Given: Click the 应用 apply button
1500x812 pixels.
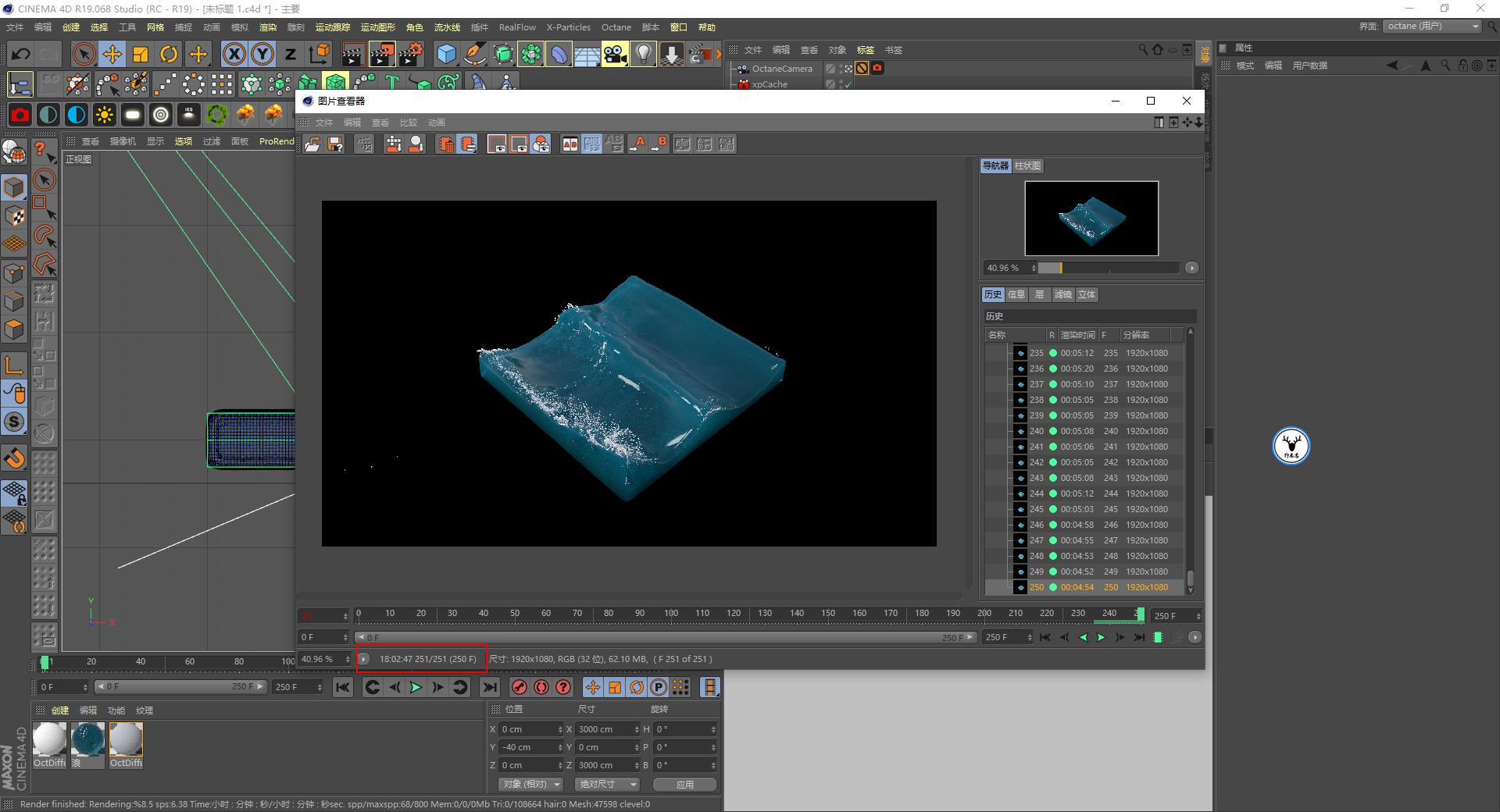Looking at the screenshot, I should coord(684,784).
